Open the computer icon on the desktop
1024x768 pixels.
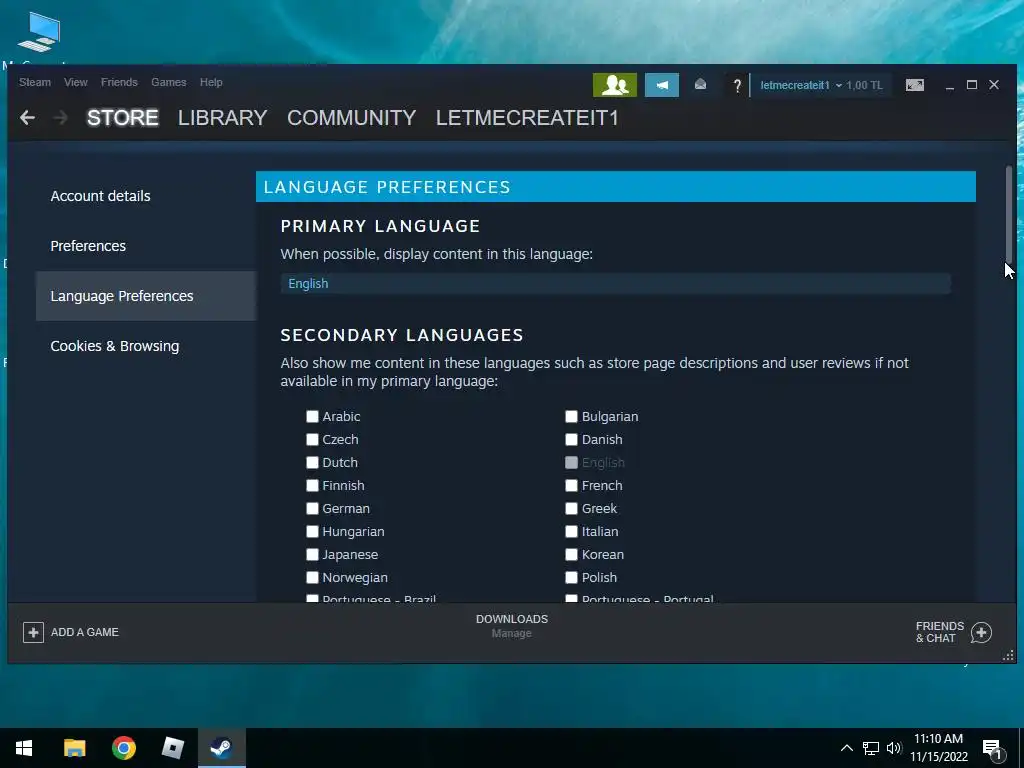[x=40, y=31]
